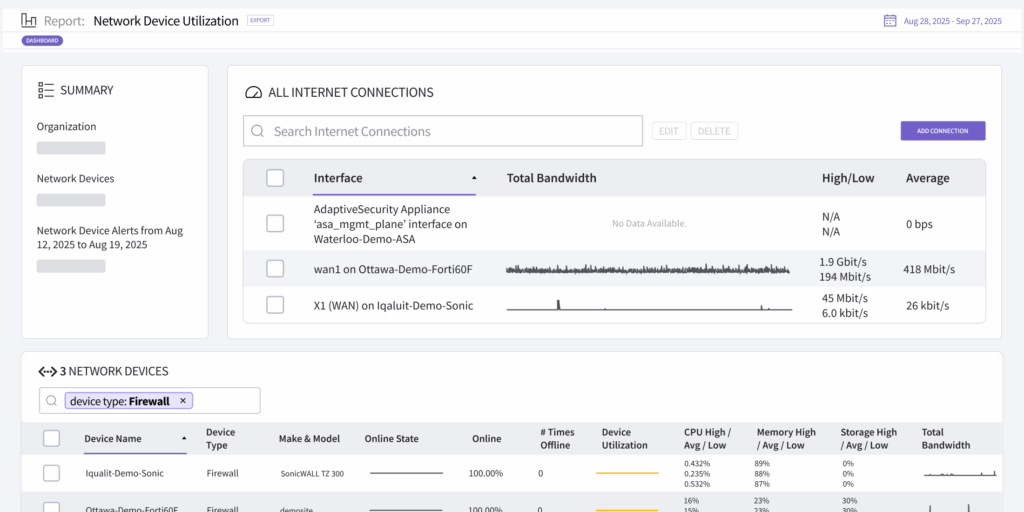Click the 0 bps average value

[x=920, y=224]
